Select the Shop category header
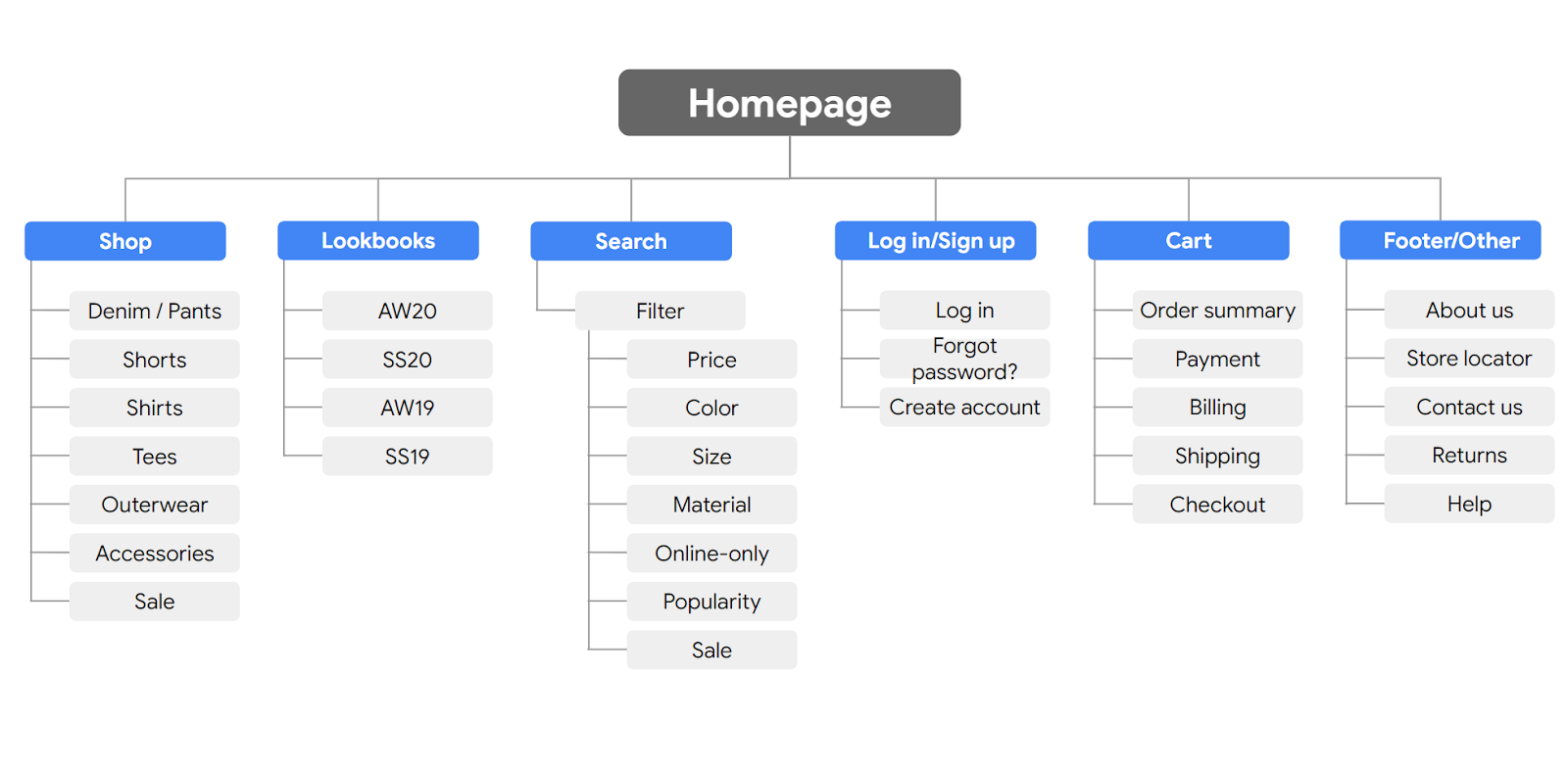The image size is (1568, 773). 125,241
